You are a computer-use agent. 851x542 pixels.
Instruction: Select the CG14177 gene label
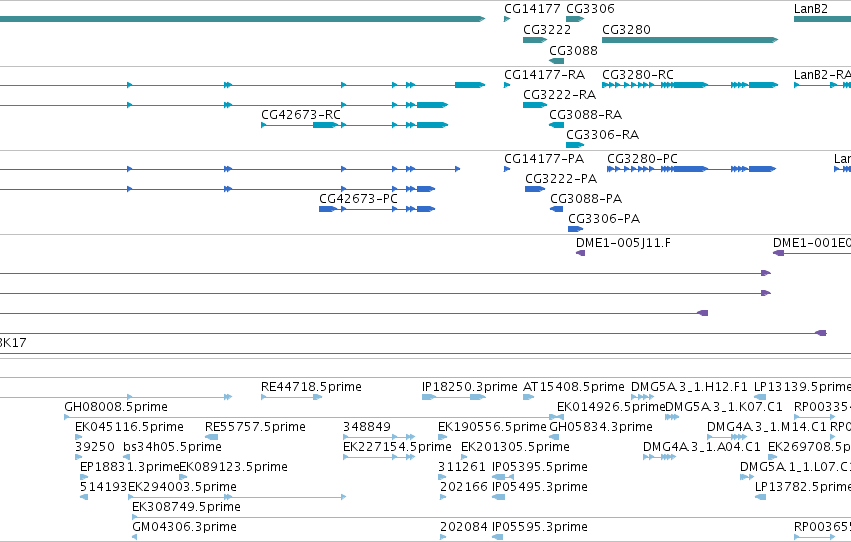point(532,9)
